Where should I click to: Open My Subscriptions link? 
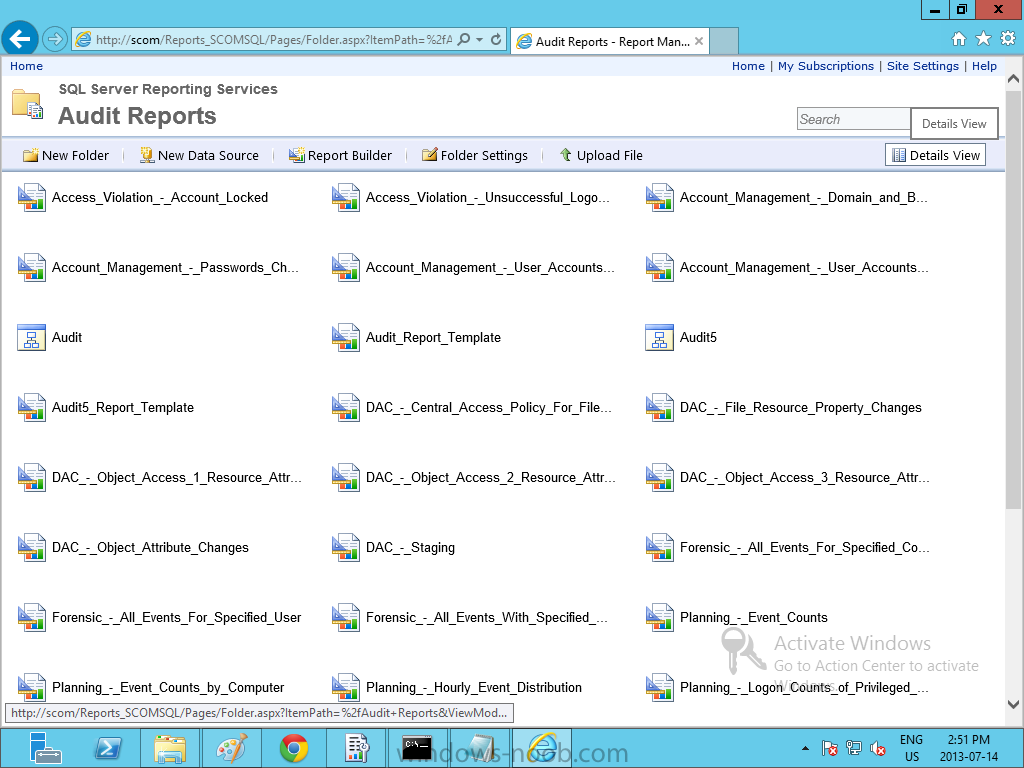825,66
